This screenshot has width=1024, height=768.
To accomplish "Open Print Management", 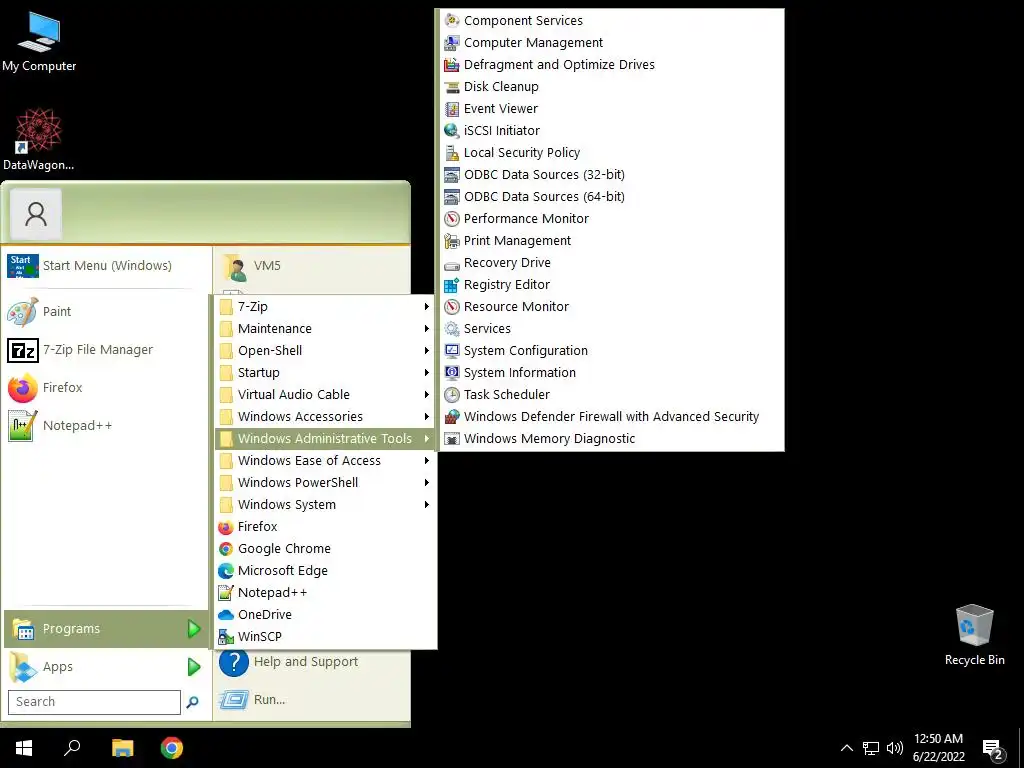I will pyautogui.click(x=611, y=240).
